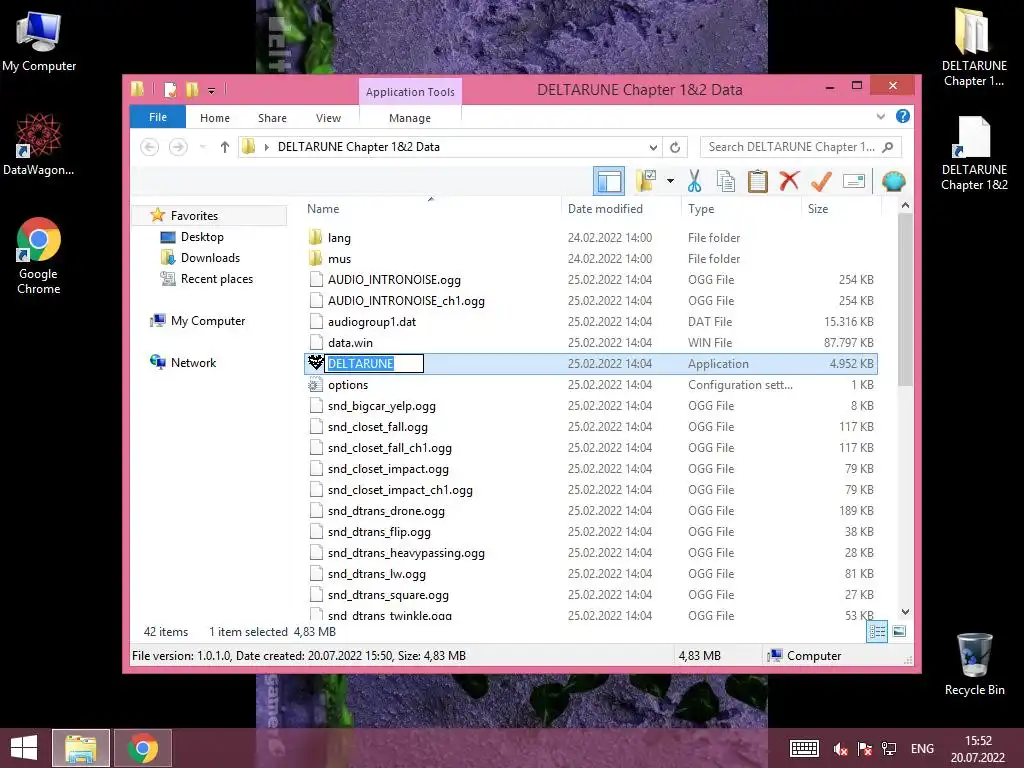Click the muted volume tray icon
This screenshot has width=1024, height=768.
[840, 748]
